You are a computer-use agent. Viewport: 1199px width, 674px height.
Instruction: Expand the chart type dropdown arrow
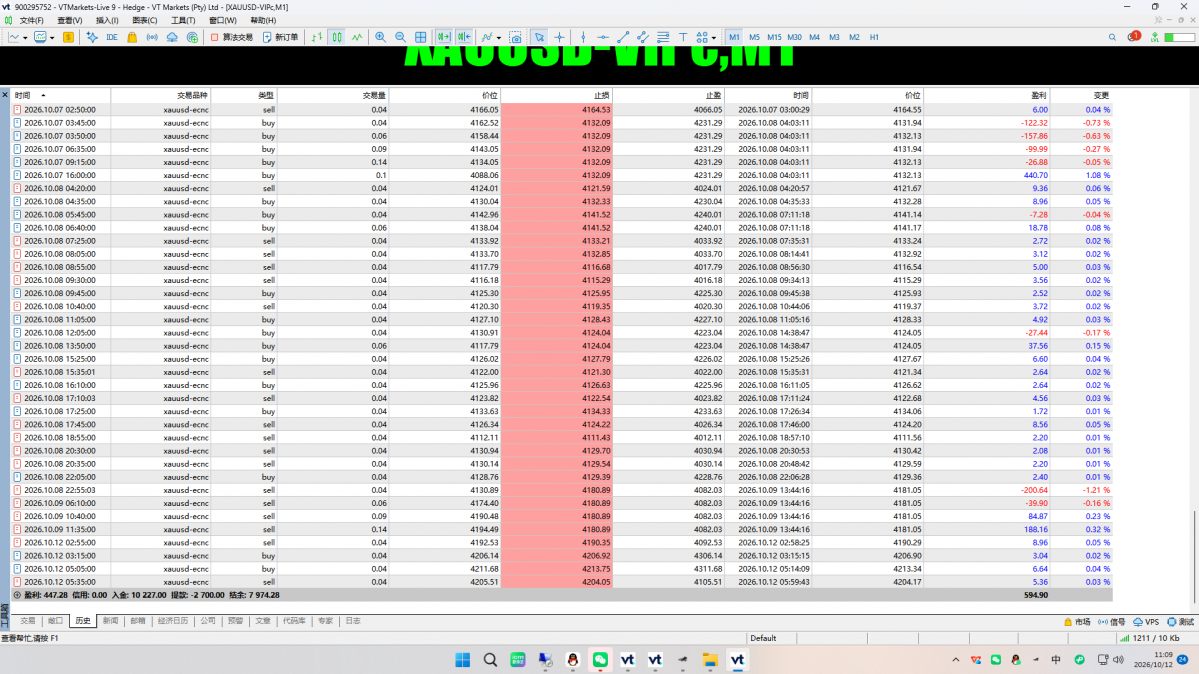point(25,37)
